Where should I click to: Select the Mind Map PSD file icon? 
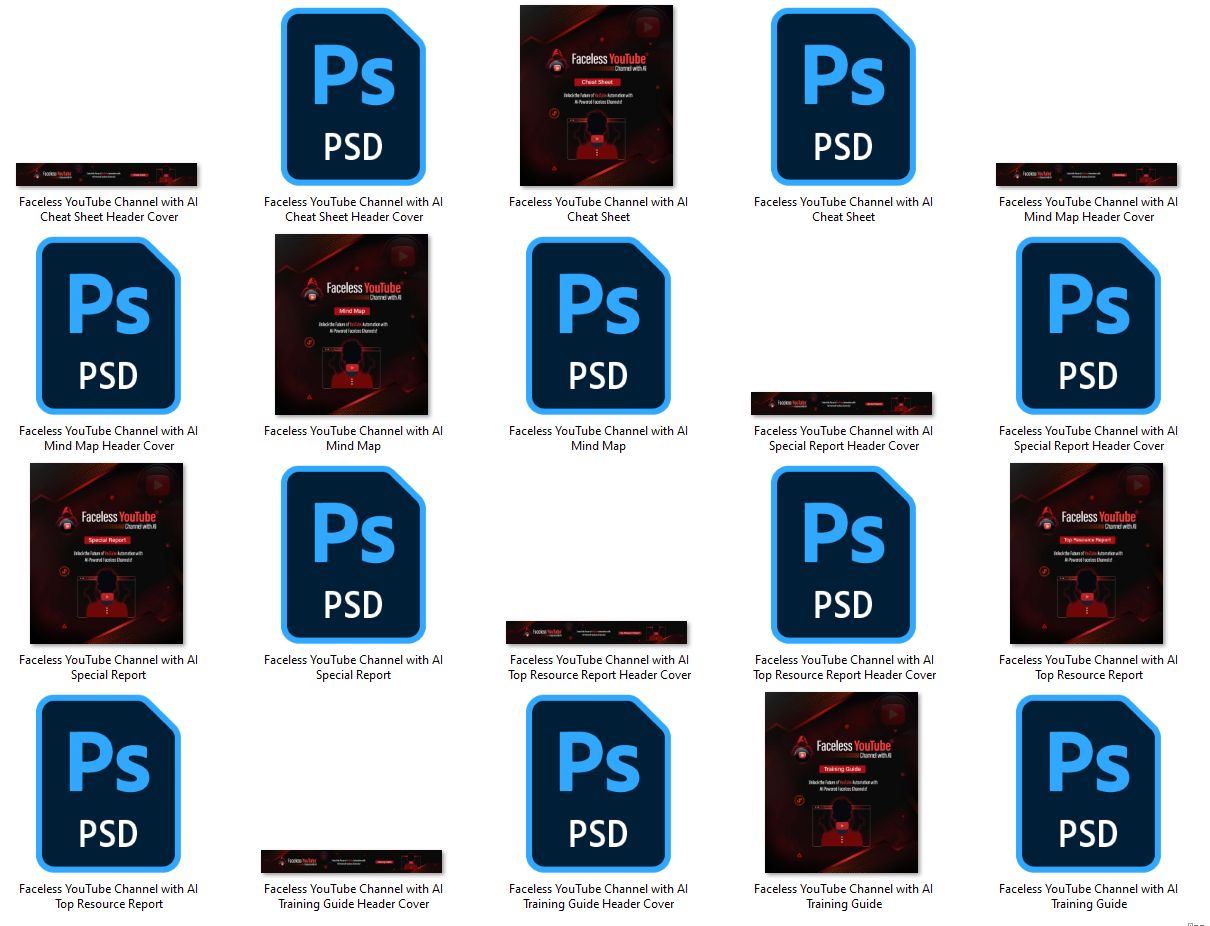point(598,325)
